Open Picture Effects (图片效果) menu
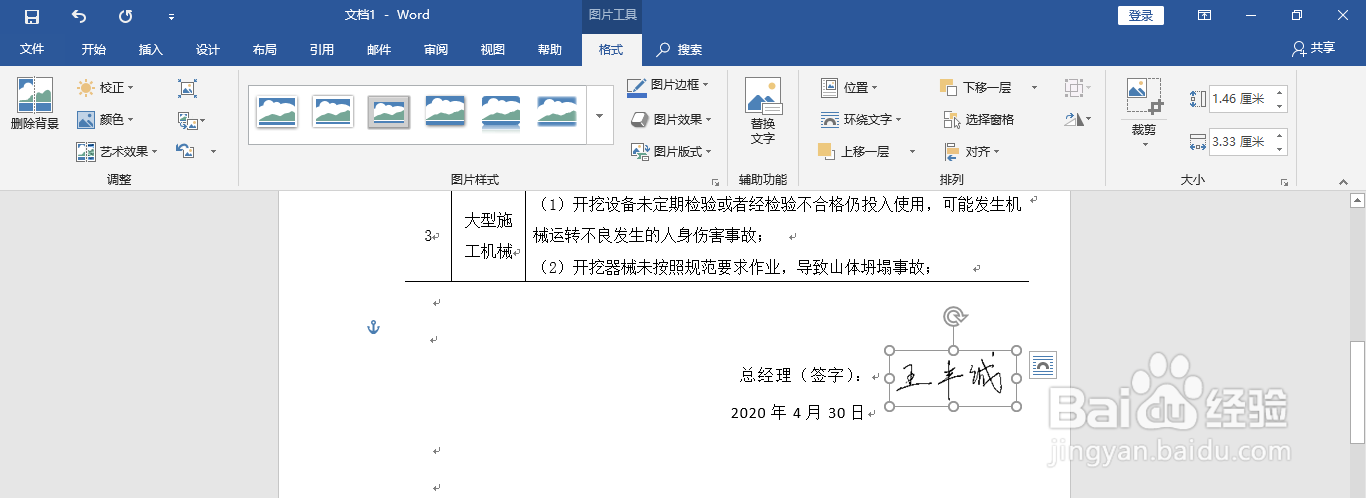1366x498 pixels. coord(670,119)
